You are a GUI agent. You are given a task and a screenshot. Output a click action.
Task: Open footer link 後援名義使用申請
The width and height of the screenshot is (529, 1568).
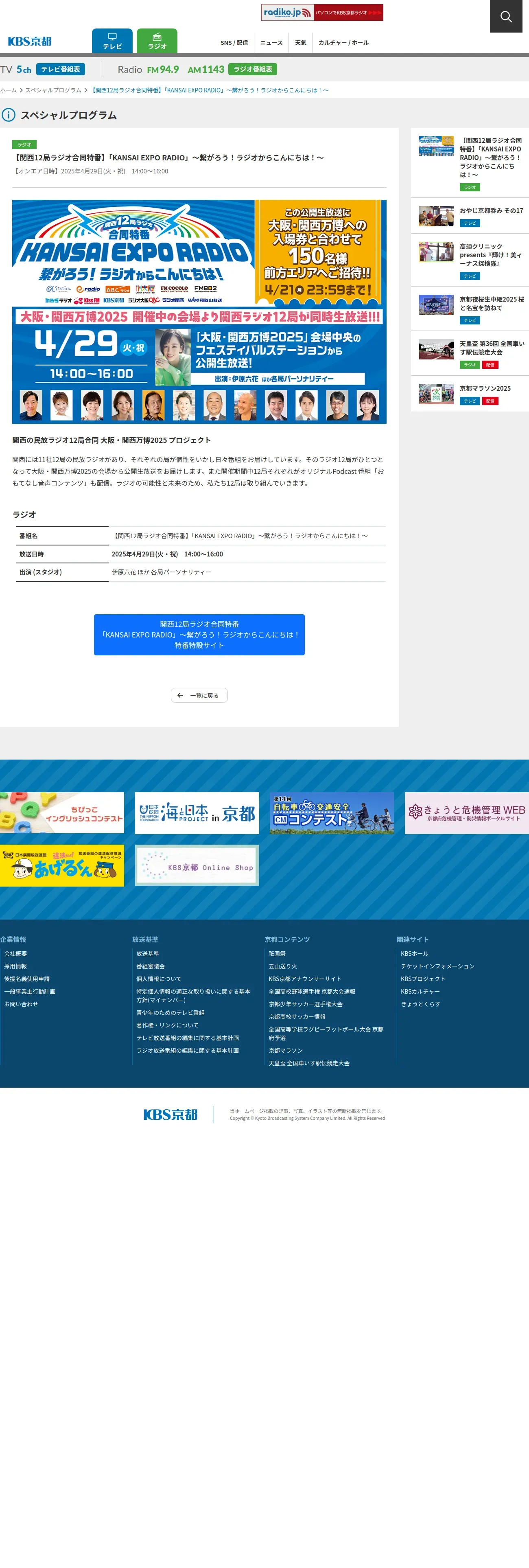(x=27, y=979)
